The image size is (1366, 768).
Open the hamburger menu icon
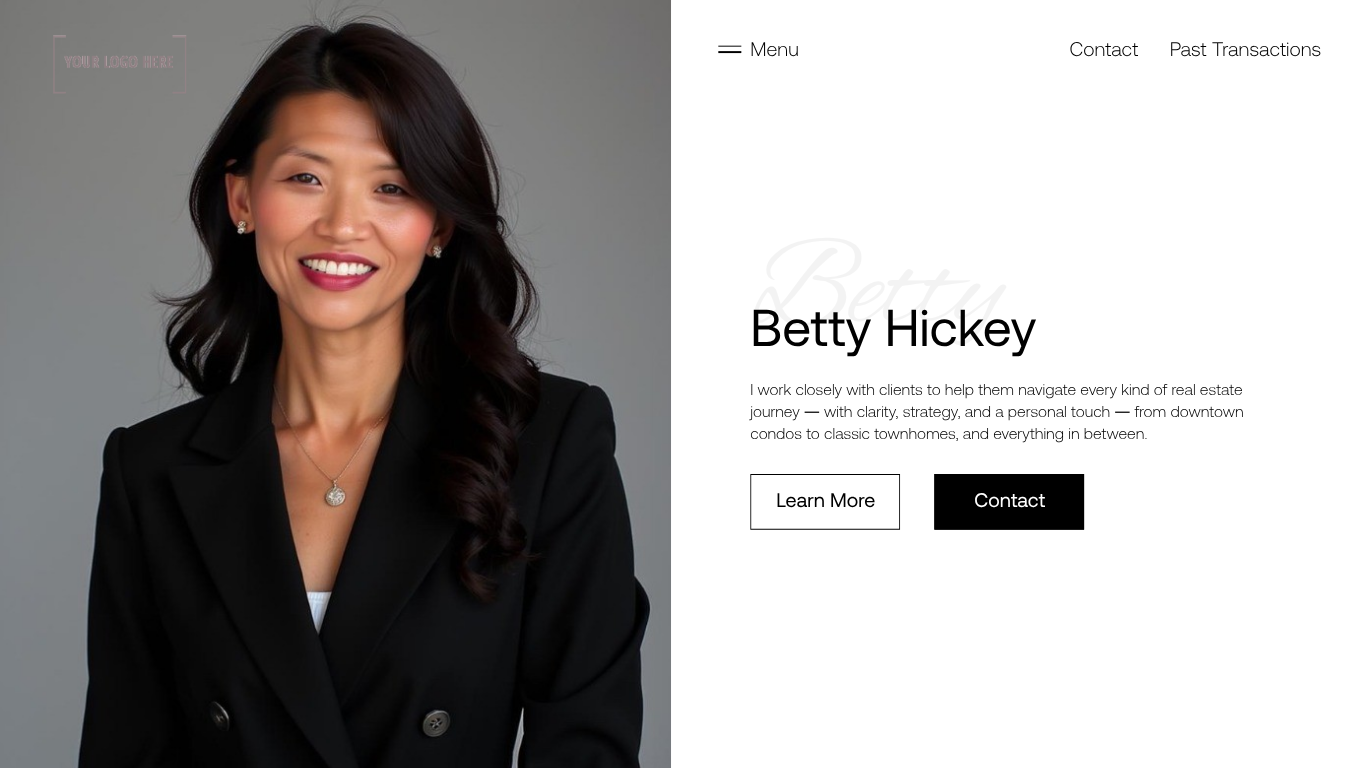(729, 49)
